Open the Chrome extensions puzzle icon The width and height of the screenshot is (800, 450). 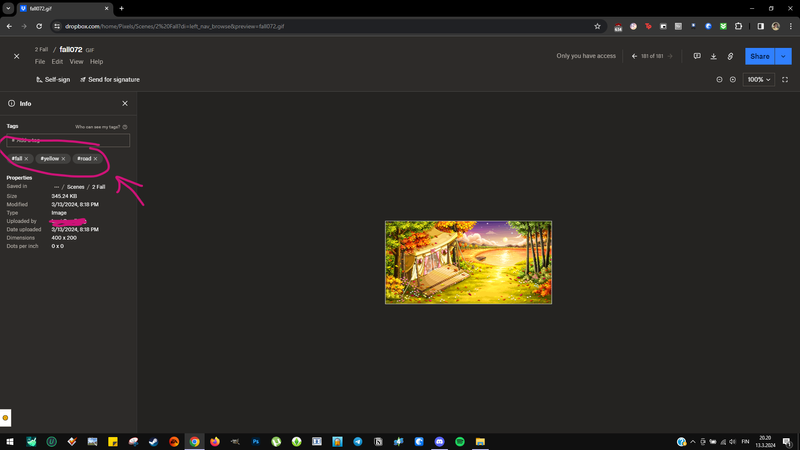[738, 26]
